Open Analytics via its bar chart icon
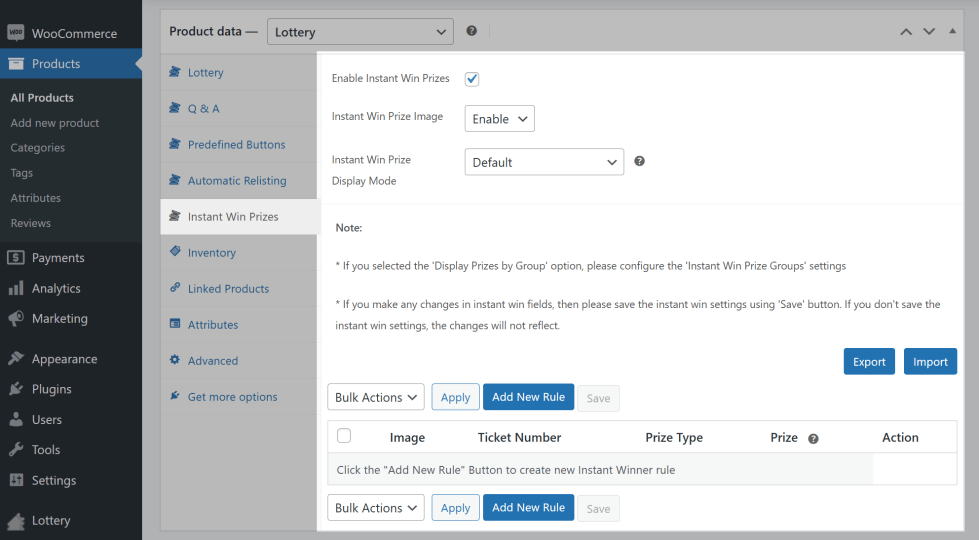The width and height of the screenshot is (979, 540). pos(16,288)
